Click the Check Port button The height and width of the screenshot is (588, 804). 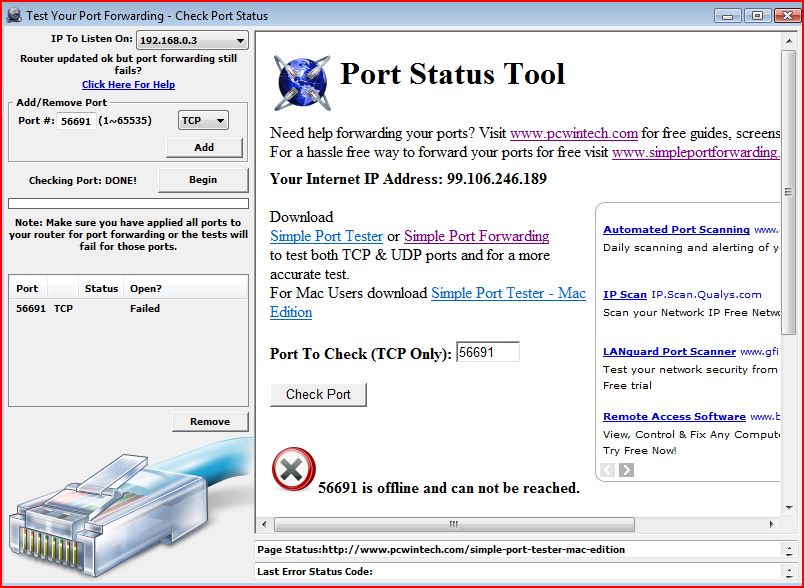[318, 394]
